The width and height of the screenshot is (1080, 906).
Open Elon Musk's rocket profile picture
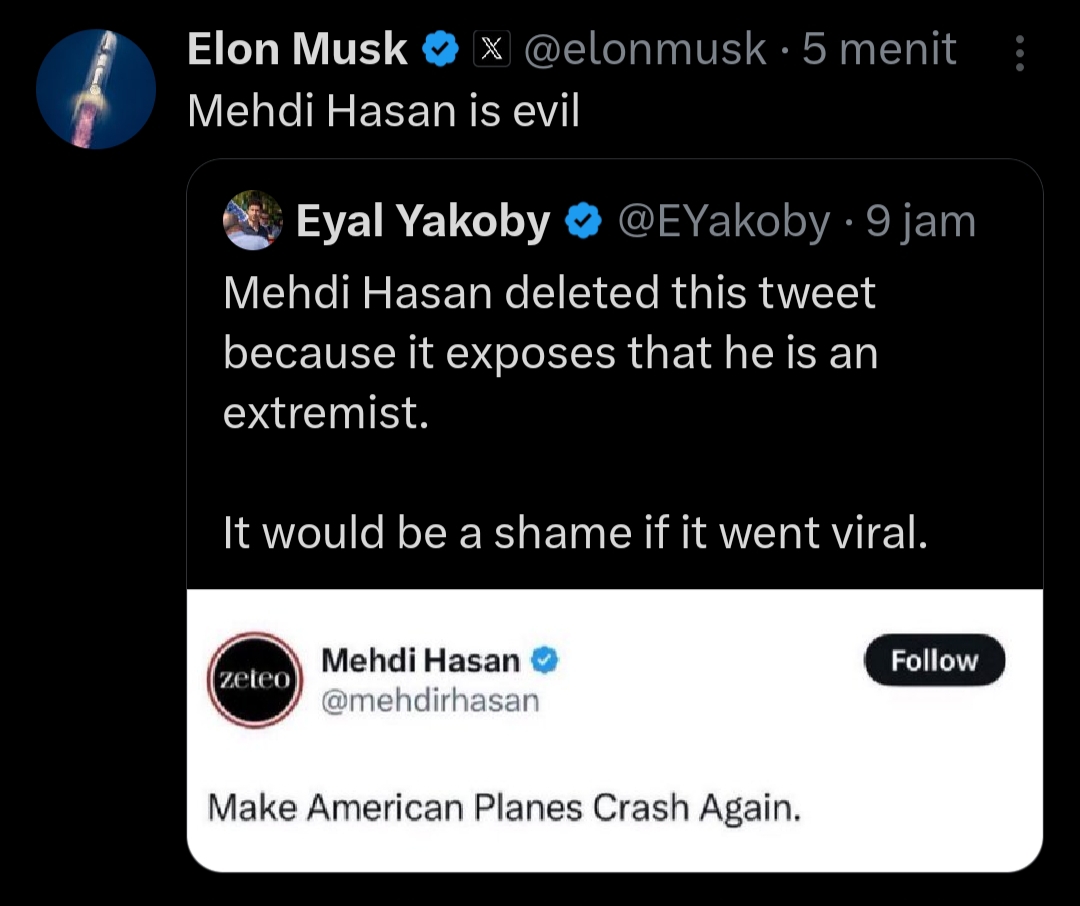96,88
